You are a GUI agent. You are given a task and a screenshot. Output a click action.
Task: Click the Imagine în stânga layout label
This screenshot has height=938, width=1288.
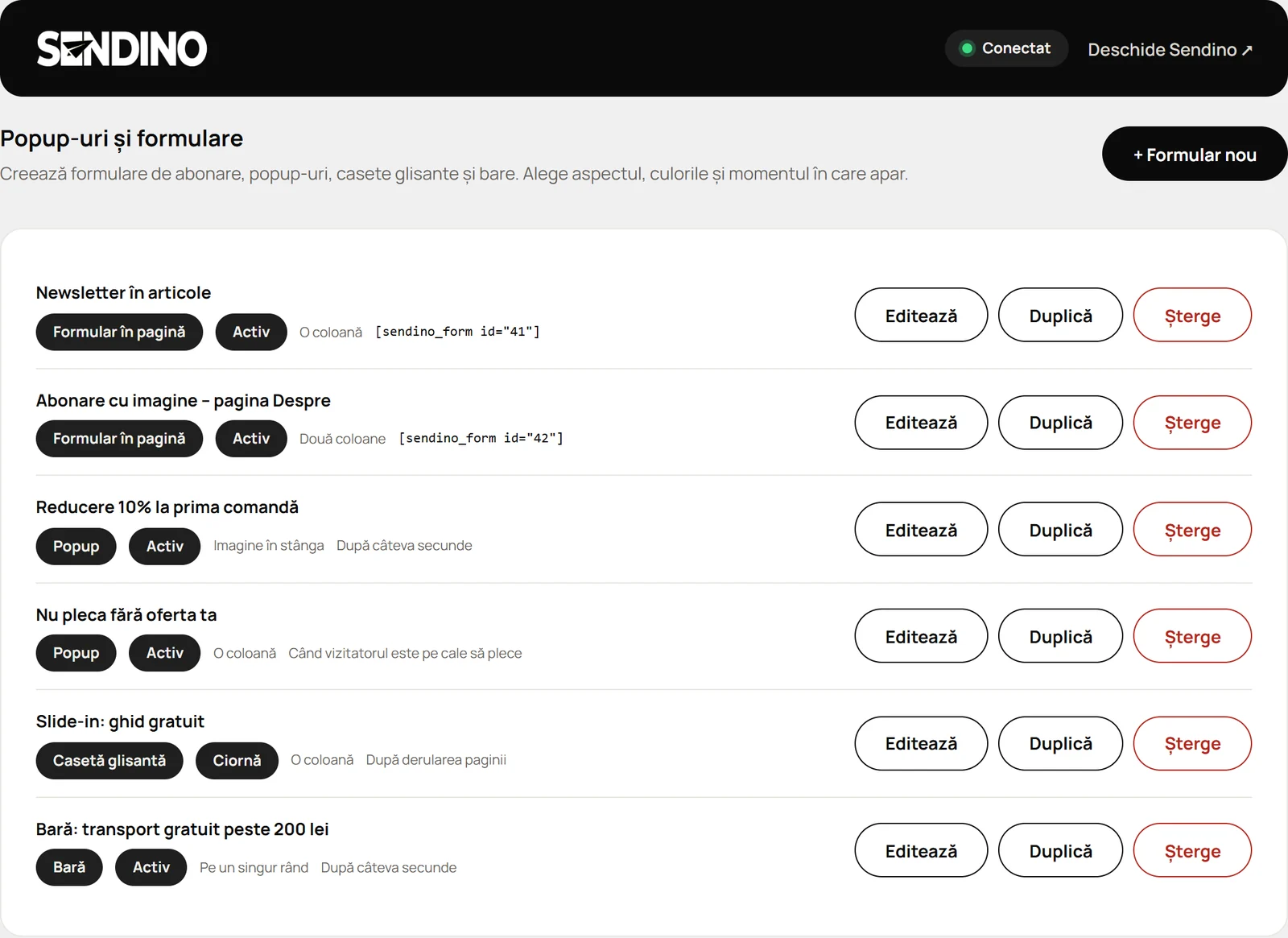click(269, 546)
